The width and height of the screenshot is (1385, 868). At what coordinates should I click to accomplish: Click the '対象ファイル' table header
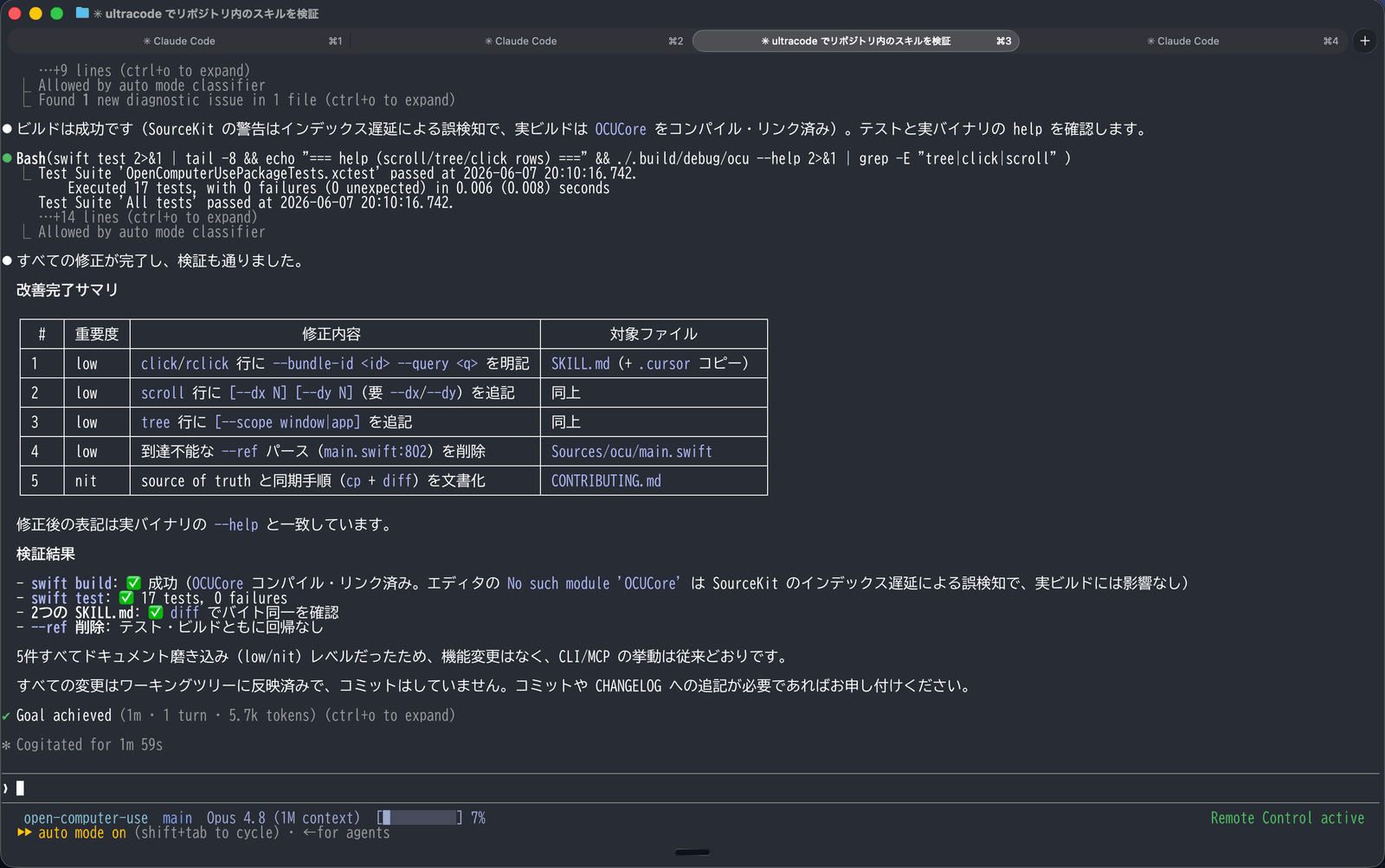point(654,334)
